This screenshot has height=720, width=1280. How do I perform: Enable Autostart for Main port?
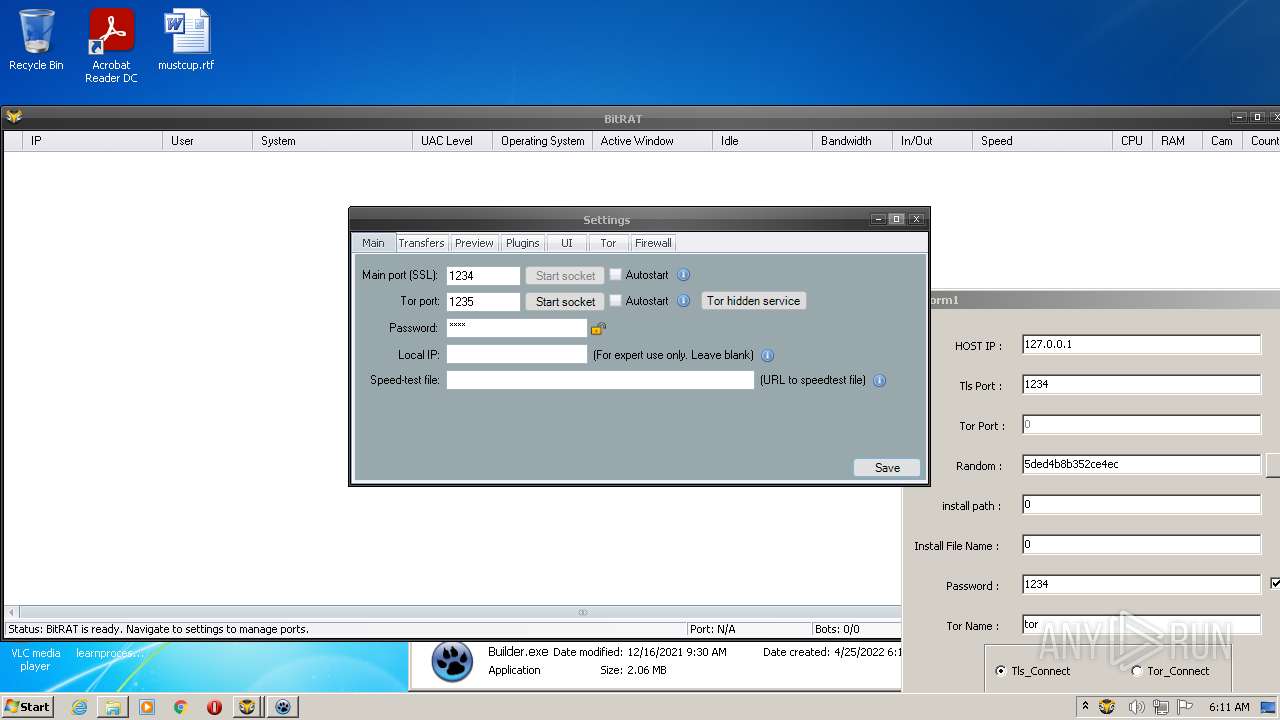point(616,274)
